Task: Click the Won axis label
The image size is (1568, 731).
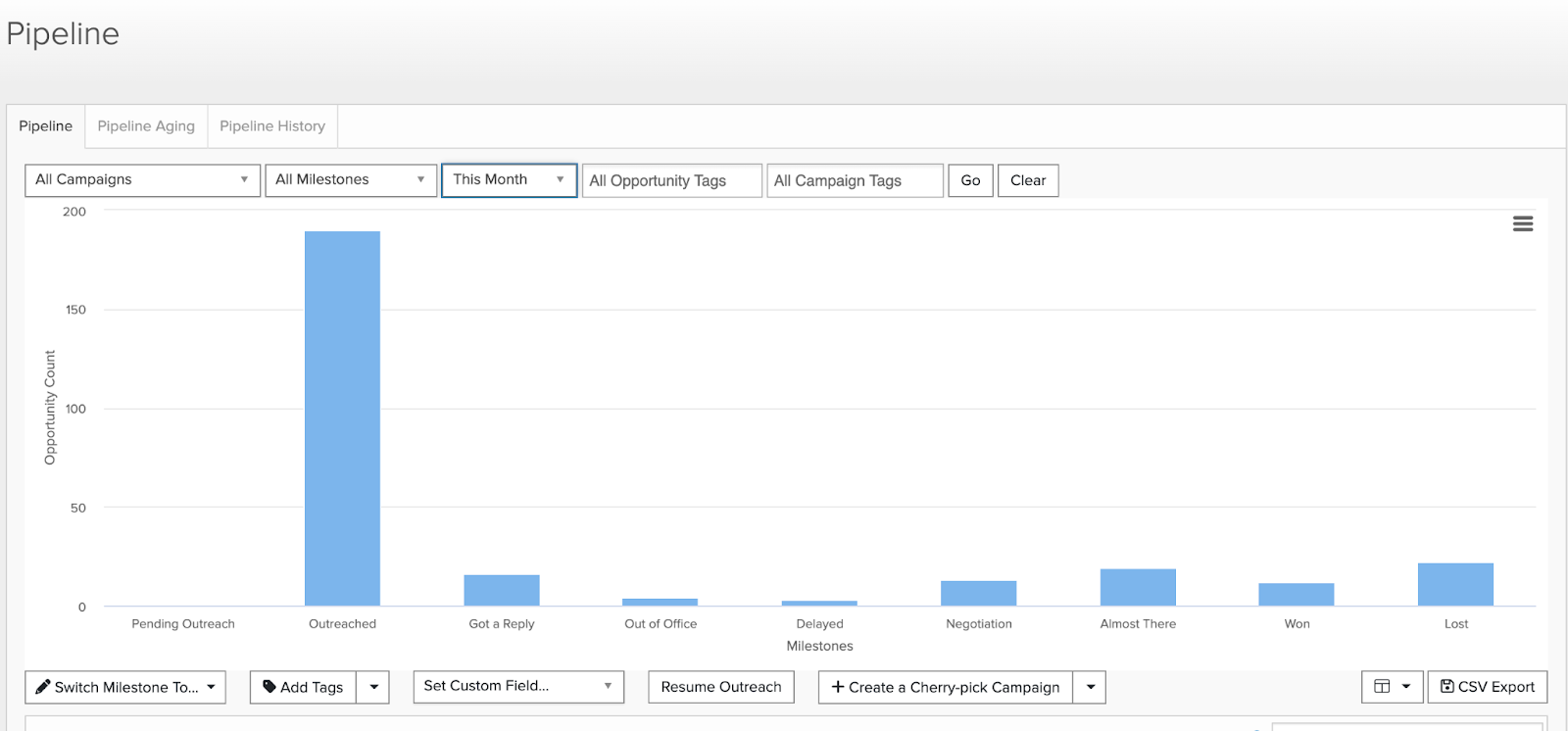Action: (x=1298, y=624)
